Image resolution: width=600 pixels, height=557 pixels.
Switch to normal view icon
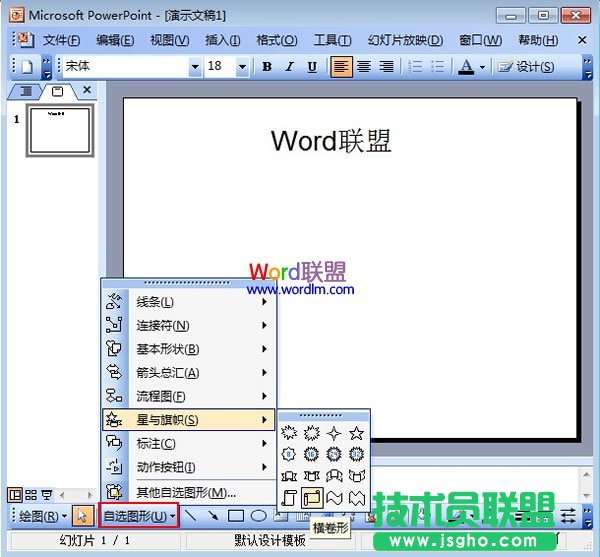click(x=15, y=495)
